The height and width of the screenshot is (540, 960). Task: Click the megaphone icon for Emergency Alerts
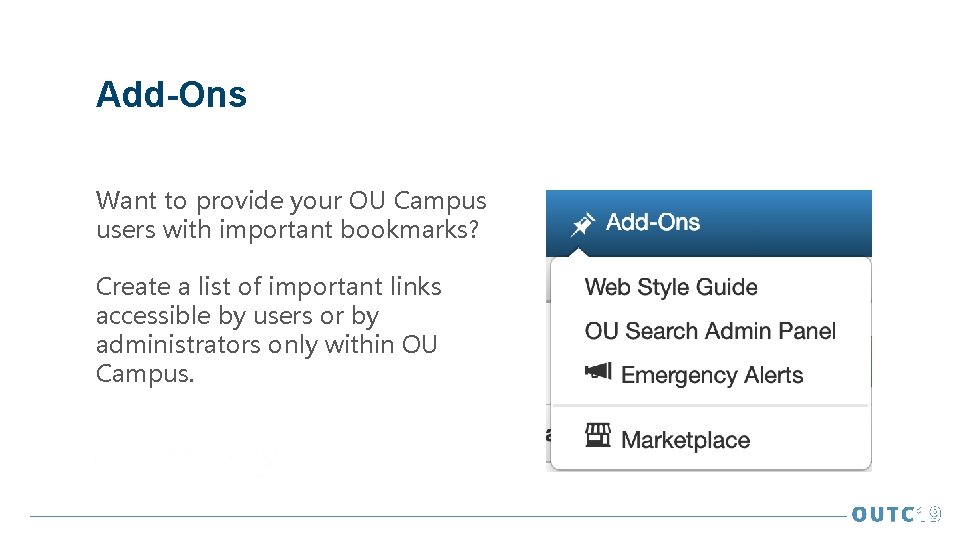597,372
